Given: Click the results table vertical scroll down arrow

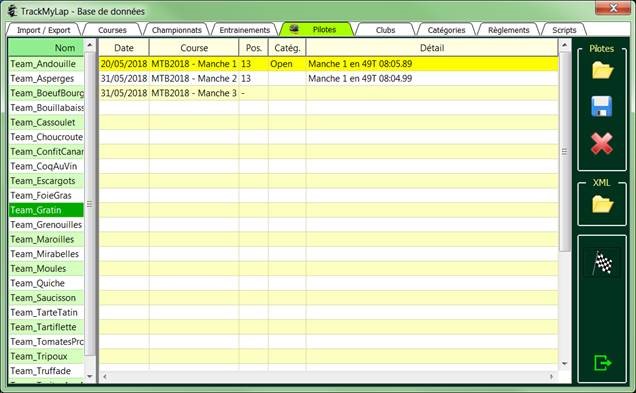Looking at the screenshot, I should click(x=564, y=363).
